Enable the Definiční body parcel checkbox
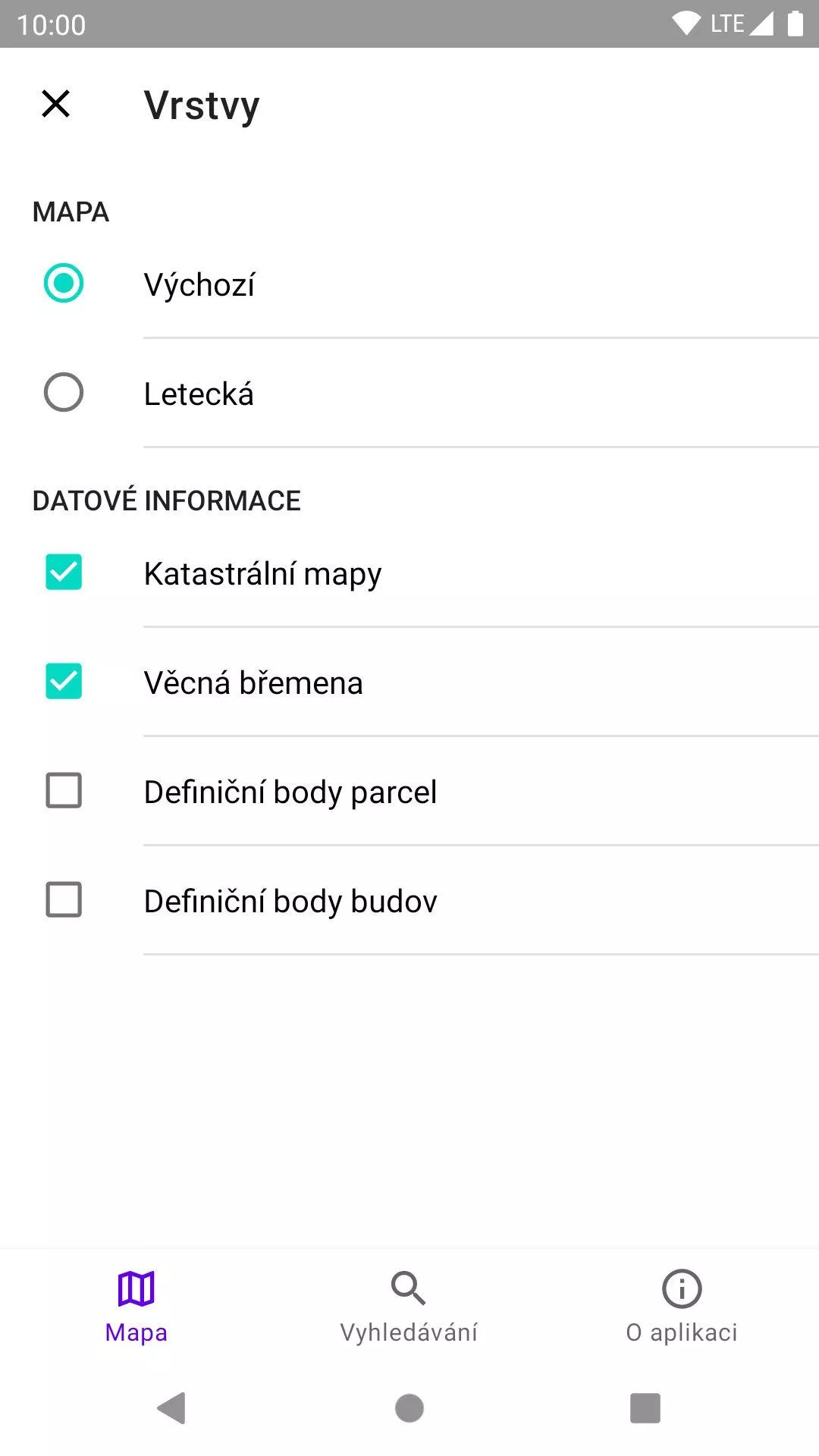Viewport: 819px width, 1456px height. tap(64, 790)
